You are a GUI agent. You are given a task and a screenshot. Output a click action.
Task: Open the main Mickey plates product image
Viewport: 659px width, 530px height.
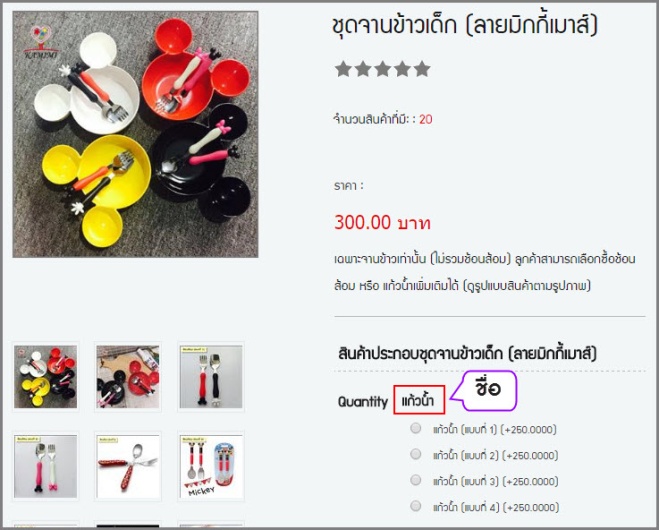[x=135, y=134]
